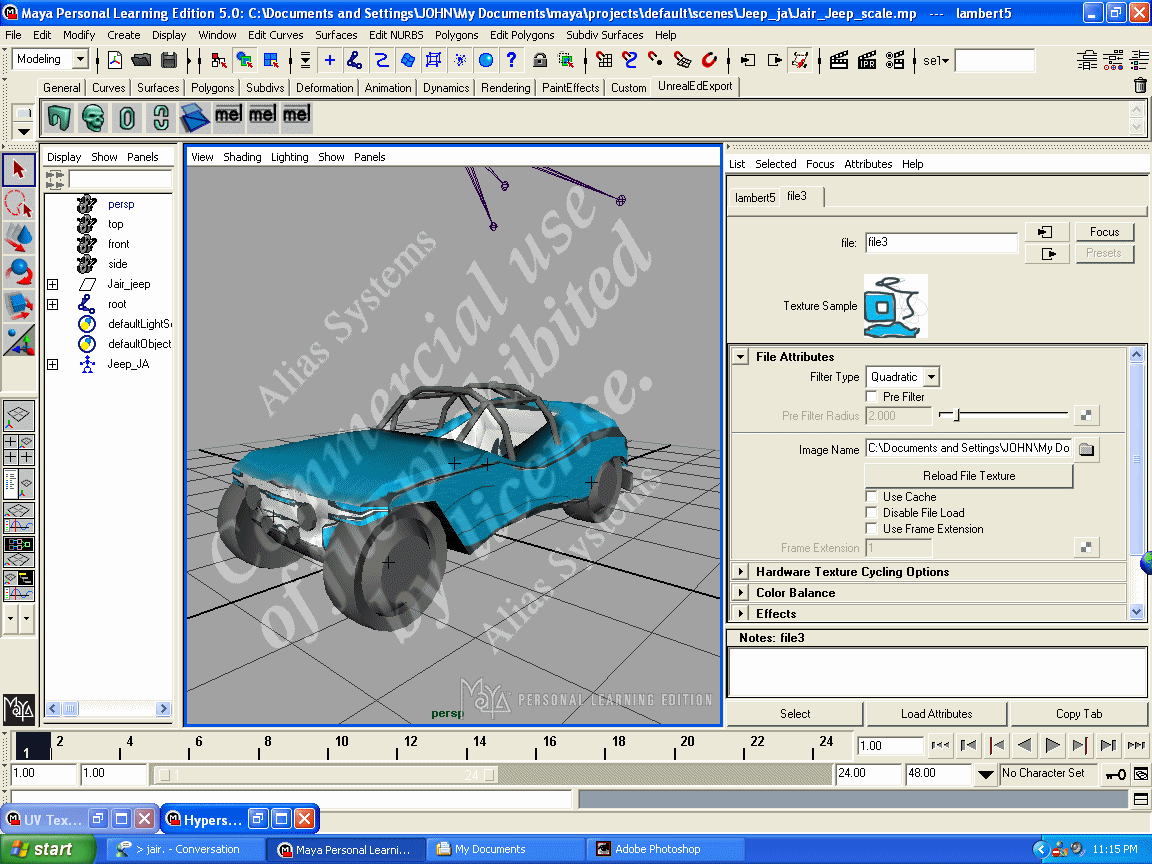1152x864 pixels.
Task: Switch to the Rendering shelf tab
Action: 505,88
